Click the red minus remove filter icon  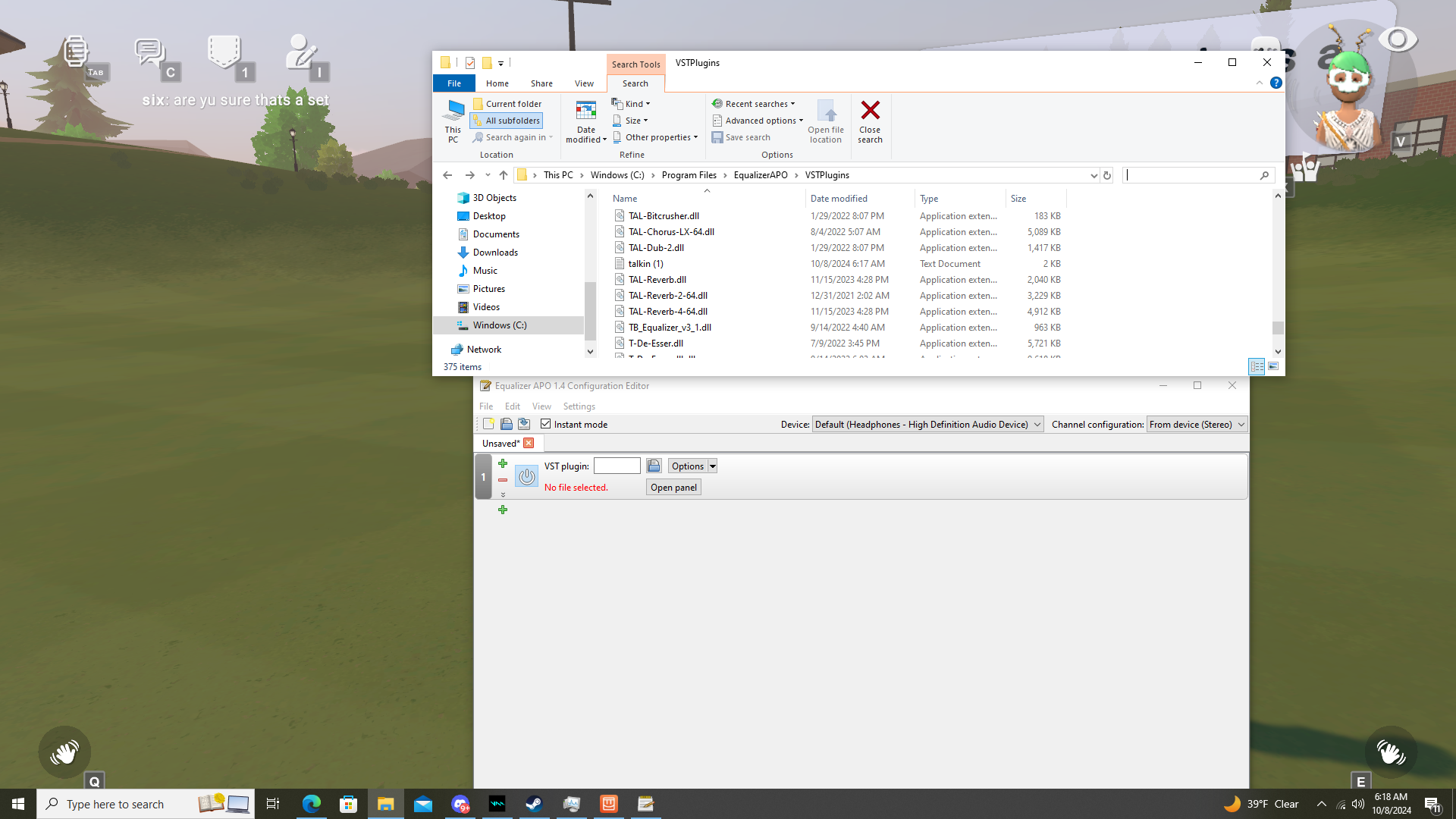[503, 480]
